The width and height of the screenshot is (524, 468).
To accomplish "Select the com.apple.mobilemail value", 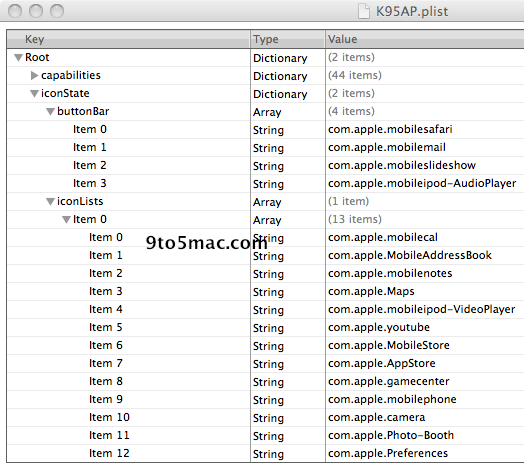I will pos(387,147).
